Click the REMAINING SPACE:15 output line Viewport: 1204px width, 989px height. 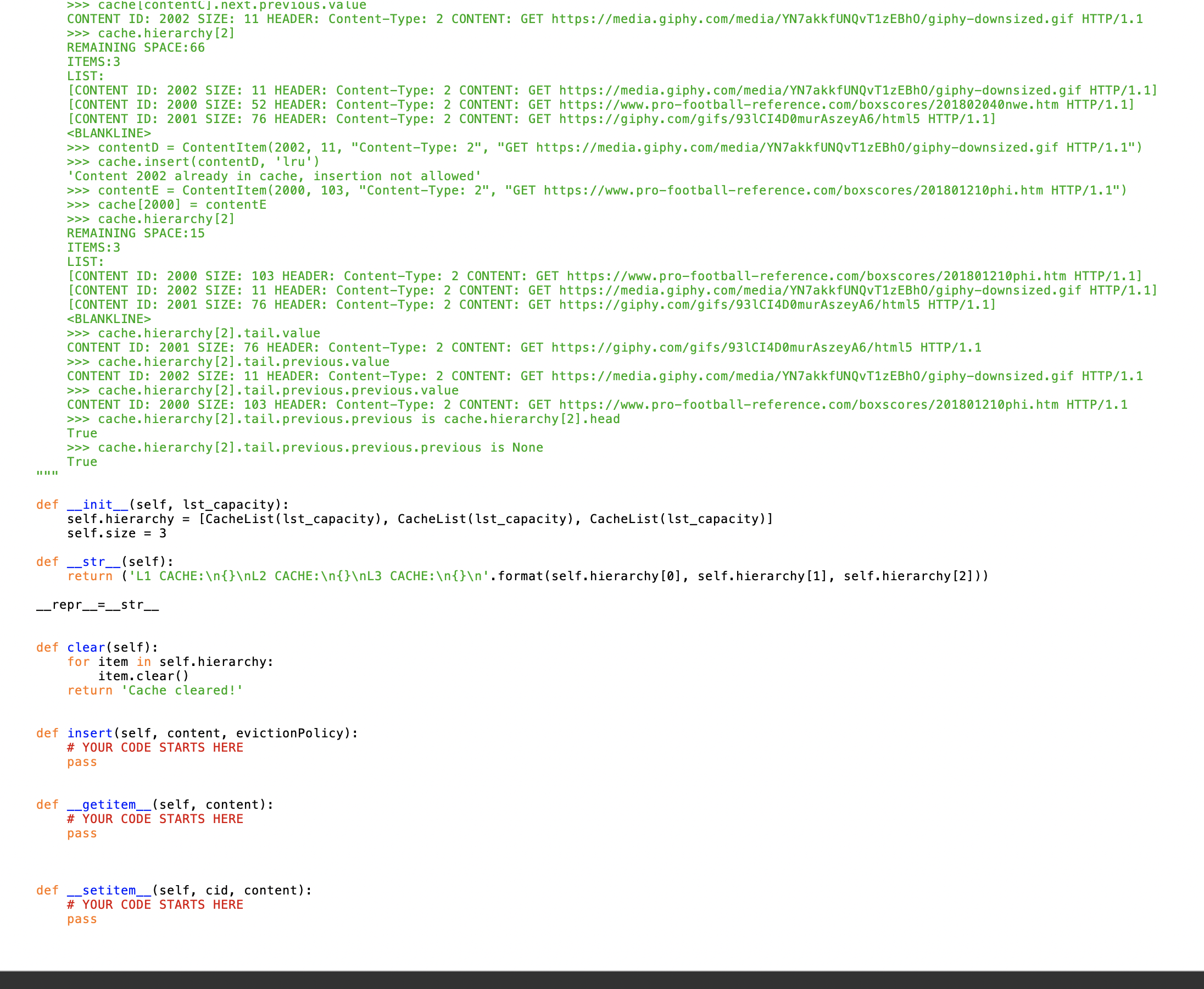point(136,232)
